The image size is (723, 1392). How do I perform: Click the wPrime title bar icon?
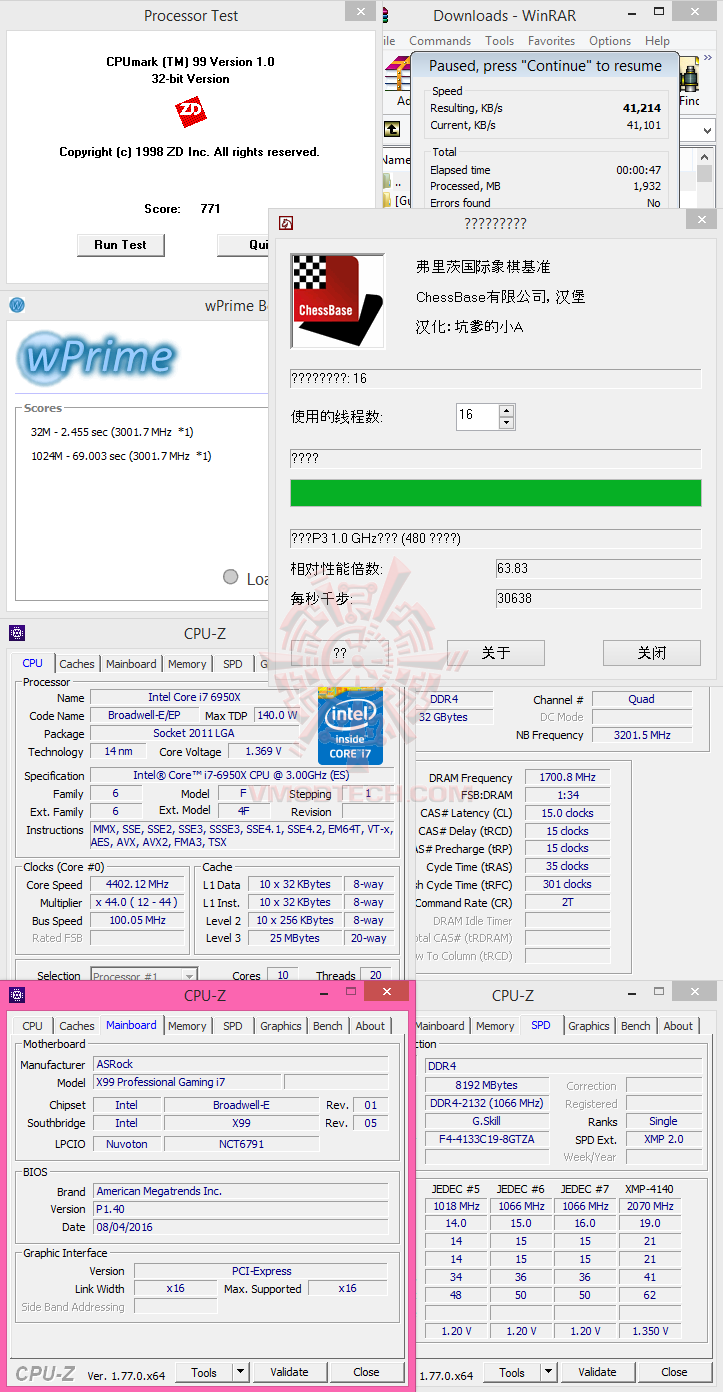tap(17, 306)
